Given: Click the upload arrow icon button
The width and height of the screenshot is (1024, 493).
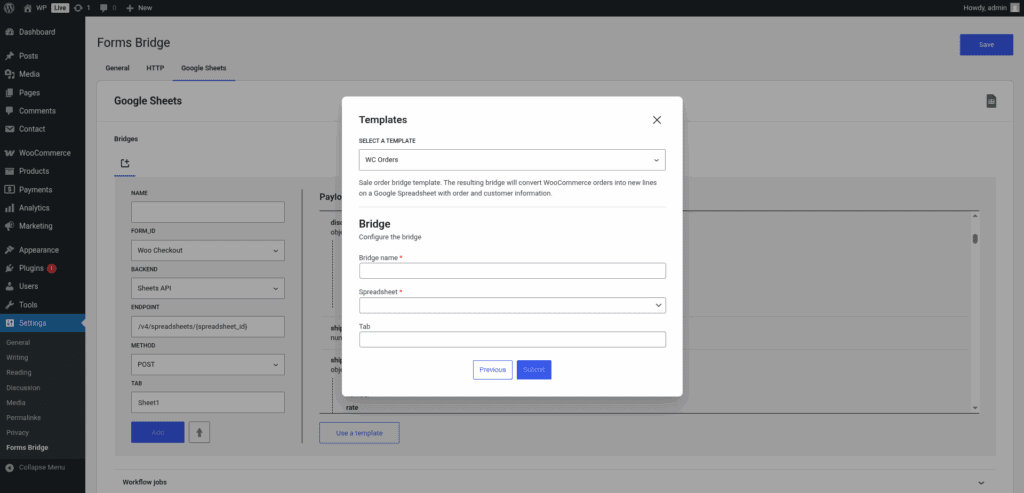Looking at the screenshot, I should (199, 432).
